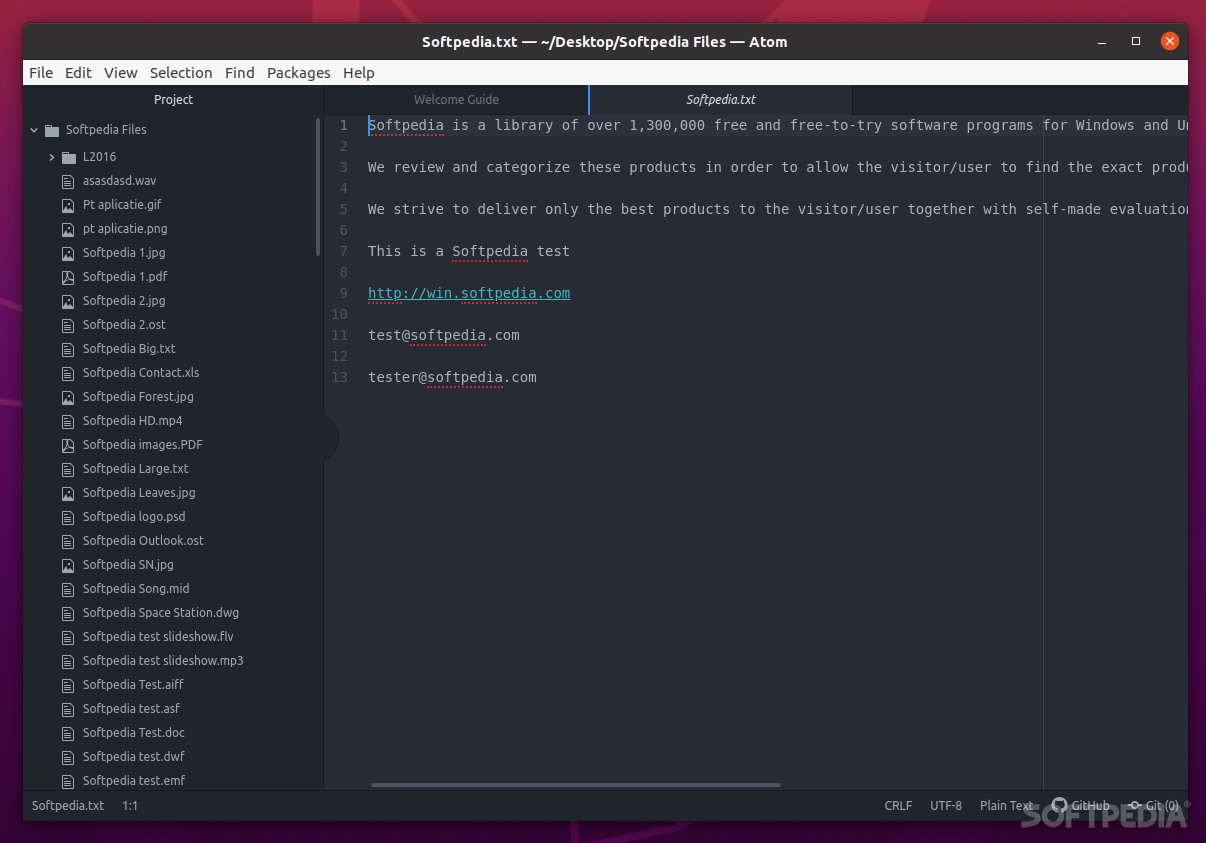Click the audio file icon of asasdasd.wav
This screenshot has width=1206, height=843.
click(x=68, y=181)
